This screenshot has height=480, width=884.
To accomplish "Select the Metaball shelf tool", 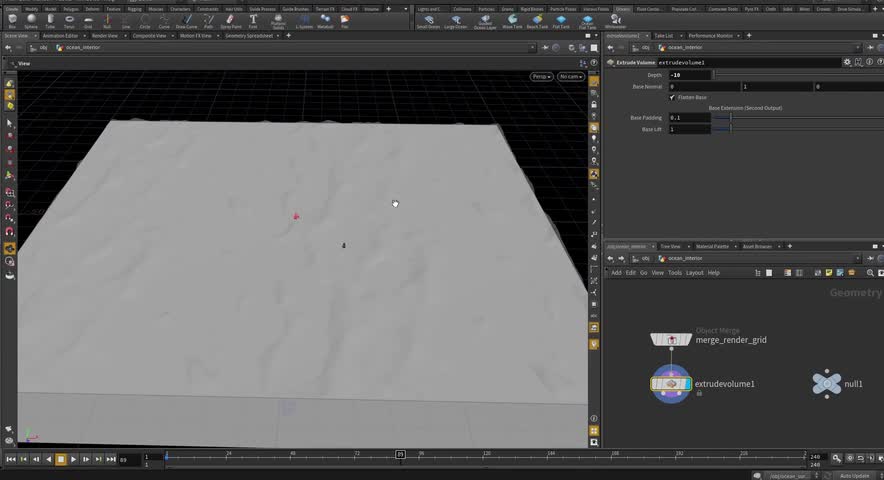I will (x=325, y=21).
